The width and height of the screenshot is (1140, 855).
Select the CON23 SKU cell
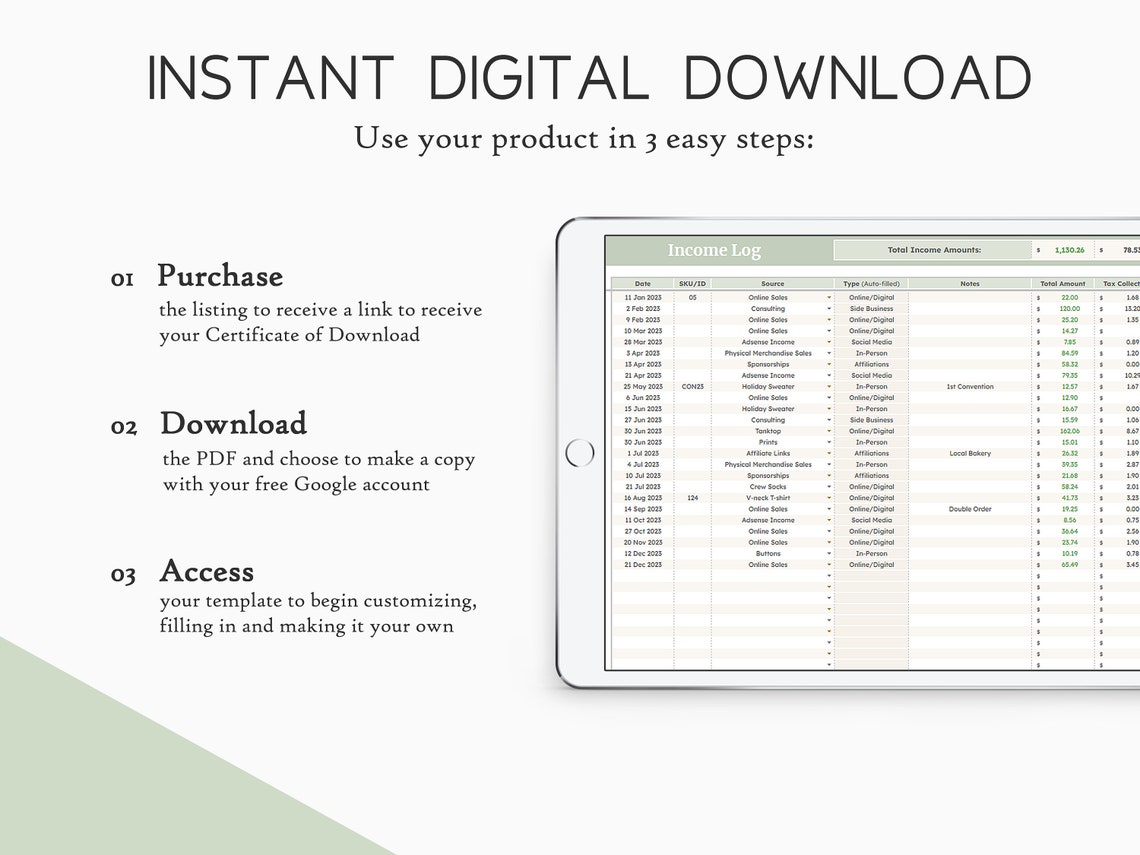[691, 387]
